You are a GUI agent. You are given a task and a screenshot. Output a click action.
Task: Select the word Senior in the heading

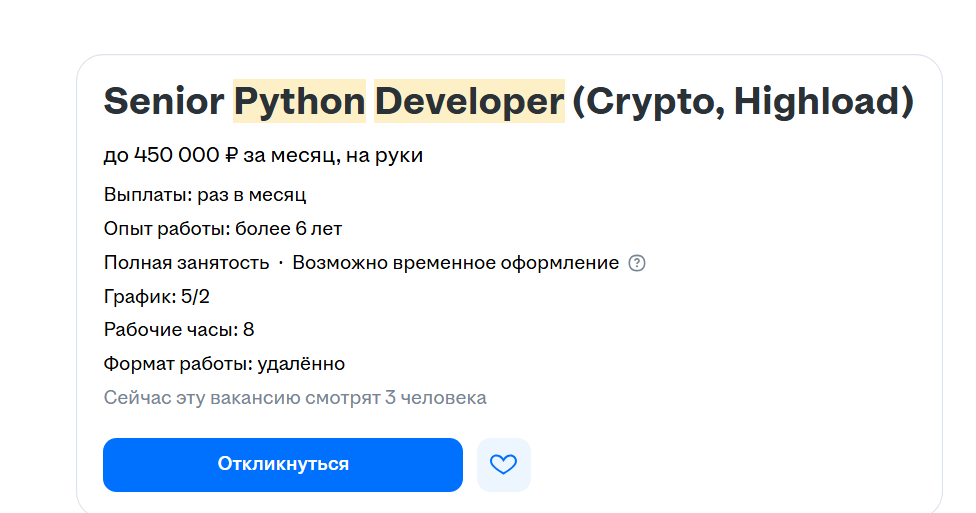164,101
